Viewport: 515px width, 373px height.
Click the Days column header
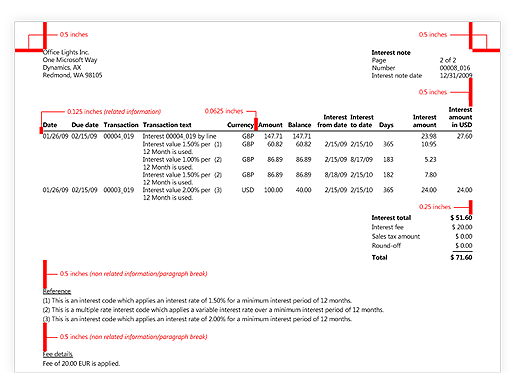[x=386, y=125]
